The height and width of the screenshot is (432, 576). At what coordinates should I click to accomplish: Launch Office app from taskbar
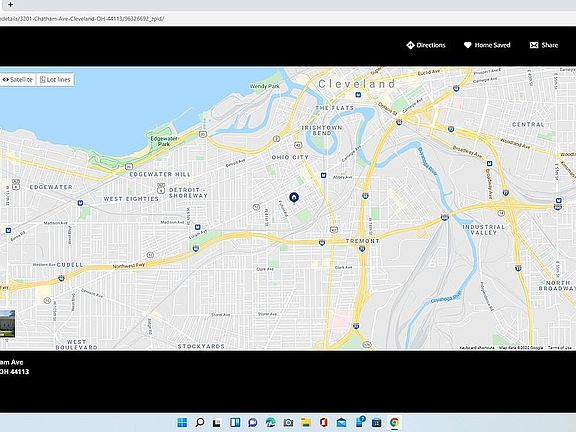pyautogui.click(x=323, y=422)
